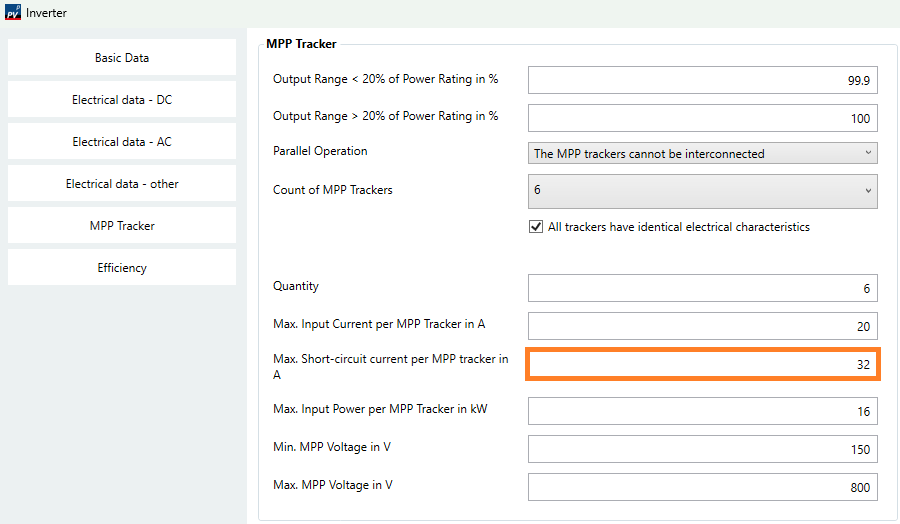The width and height of the screenshot is (900, 524).
Task: Expand the Parallel Operation dropdown
Action: coord(702,153)
